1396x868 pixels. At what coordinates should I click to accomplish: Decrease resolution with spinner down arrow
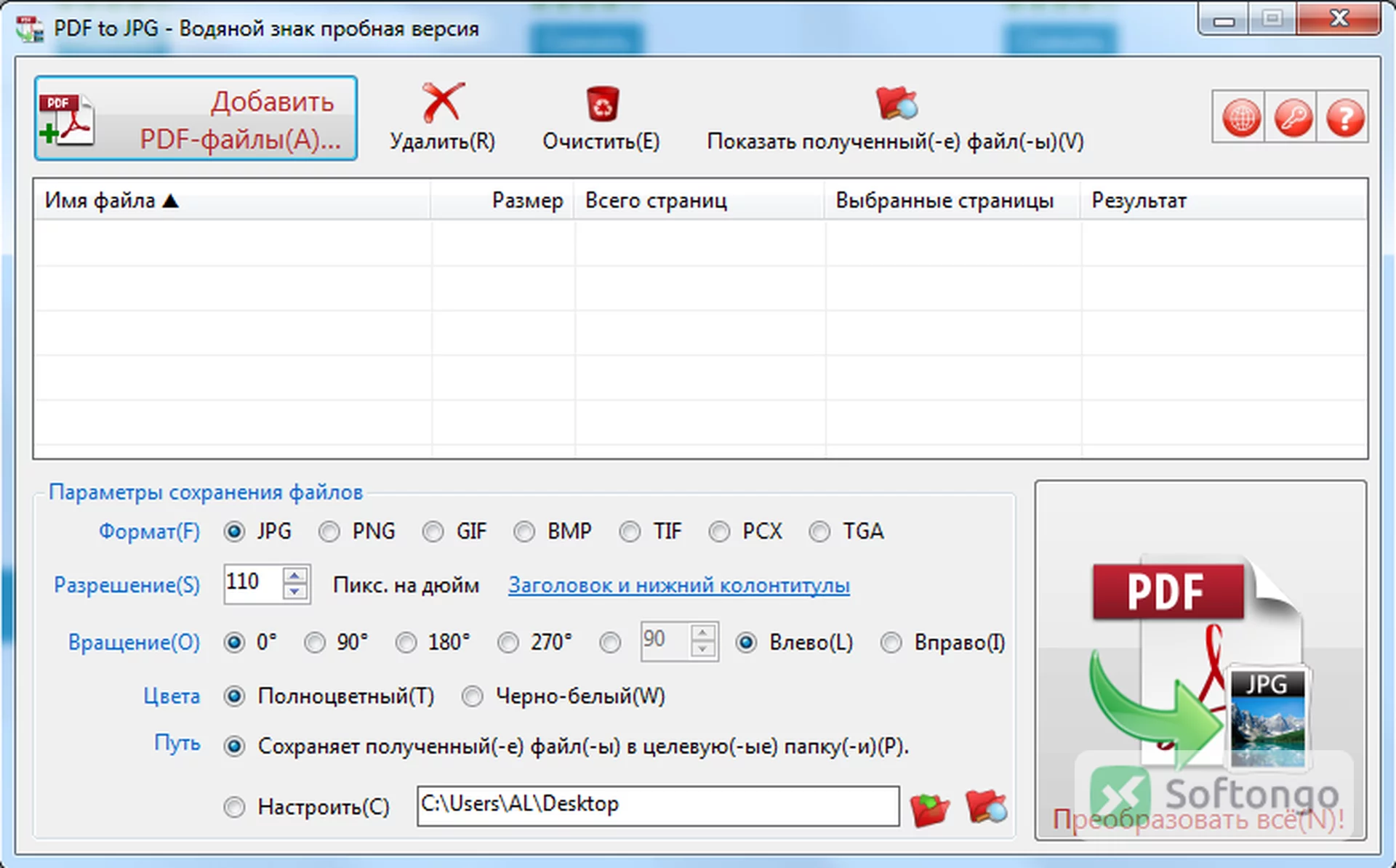point(294,592)
